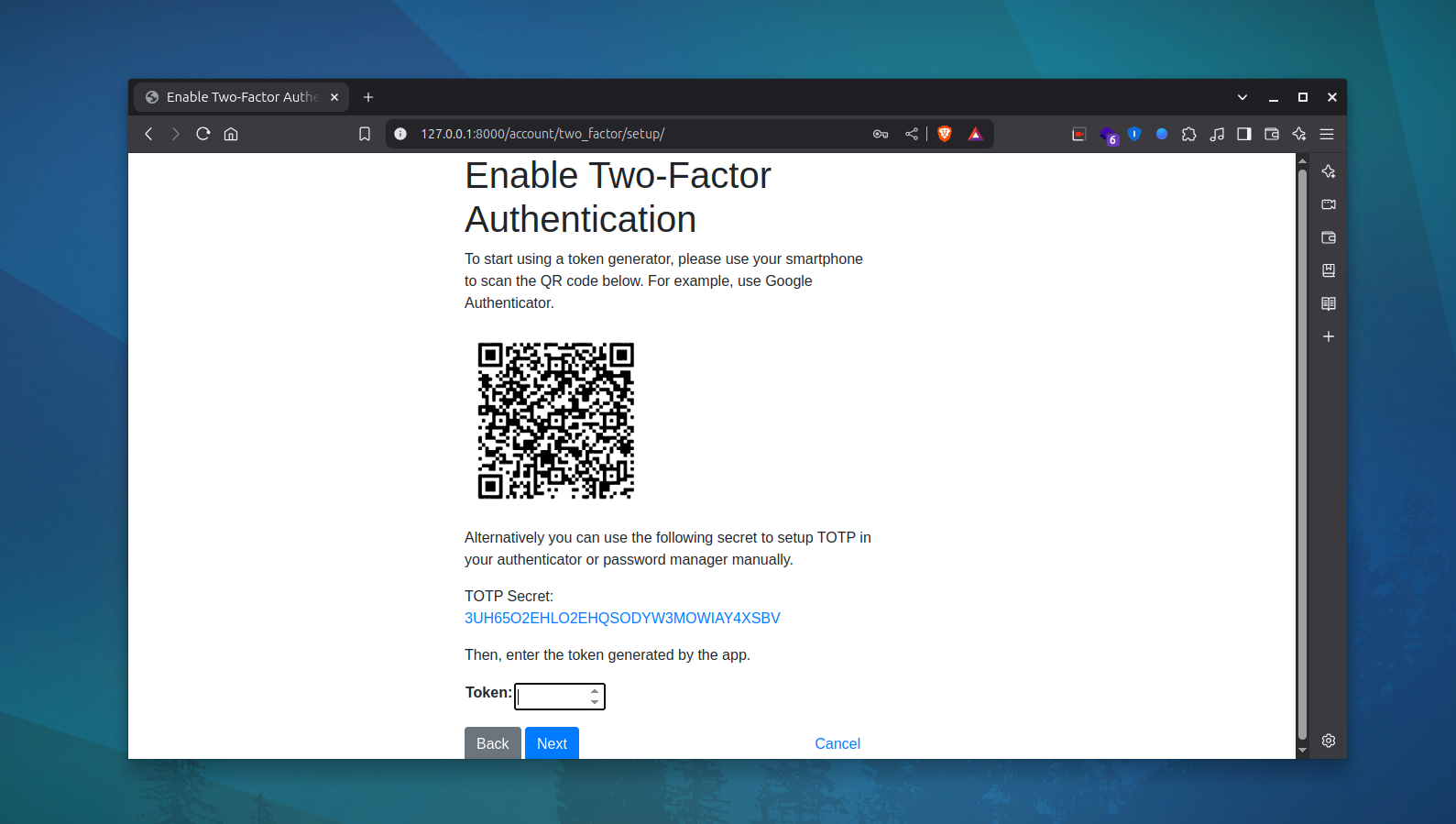Go back using the browser back arrow

point(148,134)
